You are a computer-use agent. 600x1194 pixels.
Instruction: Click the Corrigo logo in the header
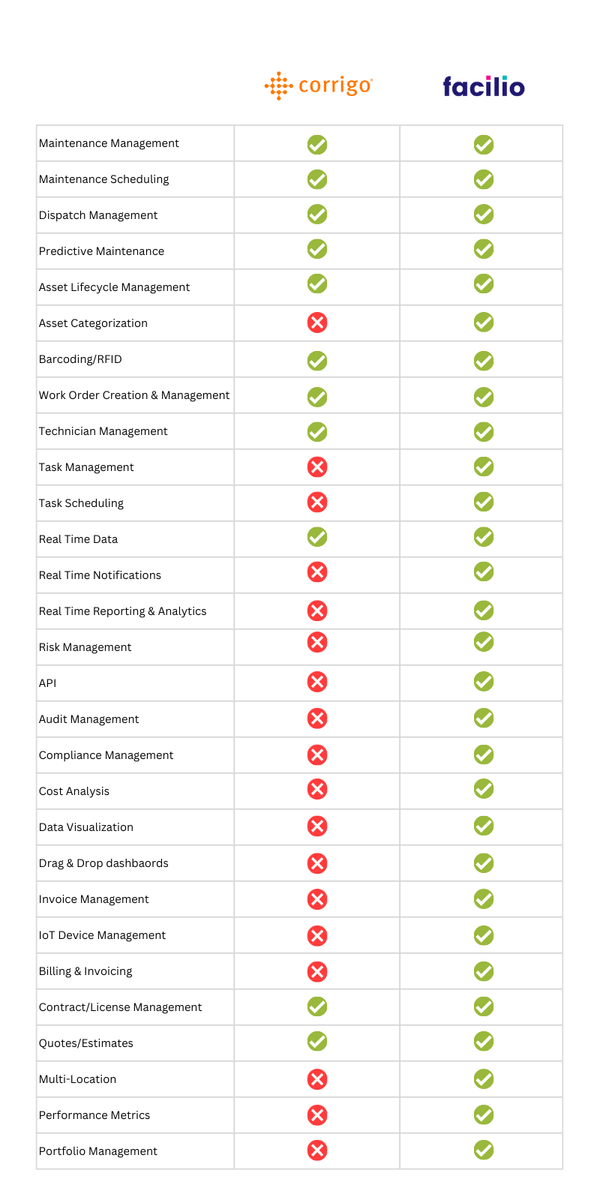(318, 86)
